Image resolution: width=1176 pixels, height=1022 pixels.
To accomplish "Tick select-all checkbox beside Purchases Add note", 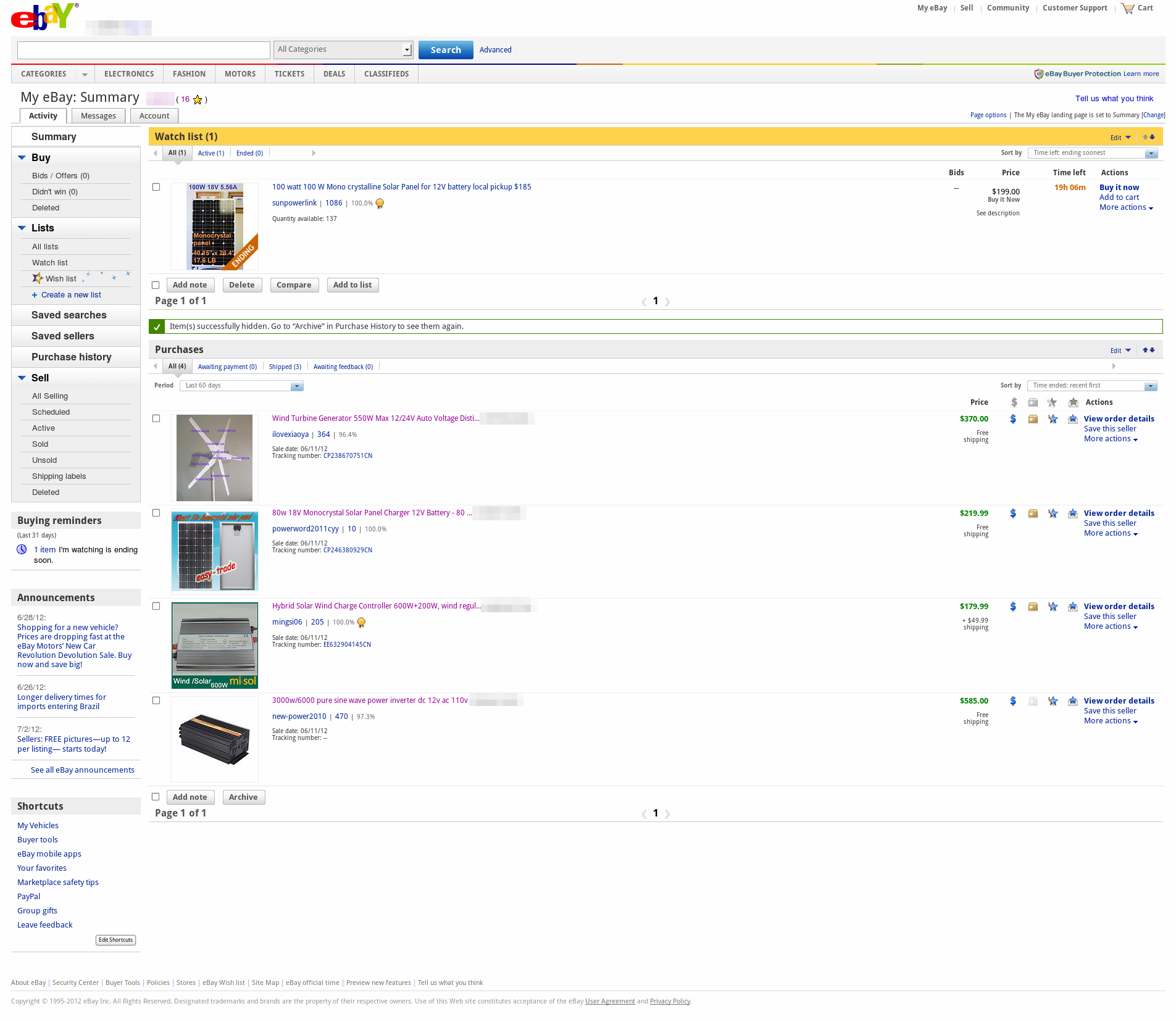I will [156, 797].
